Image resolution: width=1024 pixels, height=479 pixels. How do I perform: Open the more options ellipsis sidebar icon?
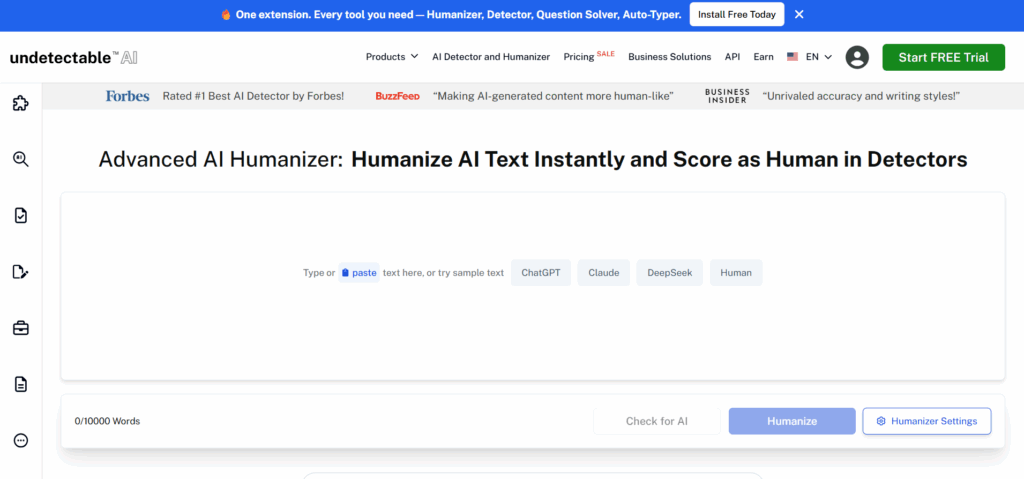[20, 440]
